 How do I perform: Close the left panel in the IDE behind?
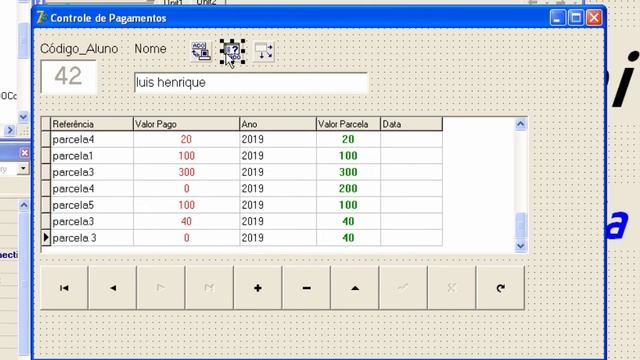pos(24,153)
